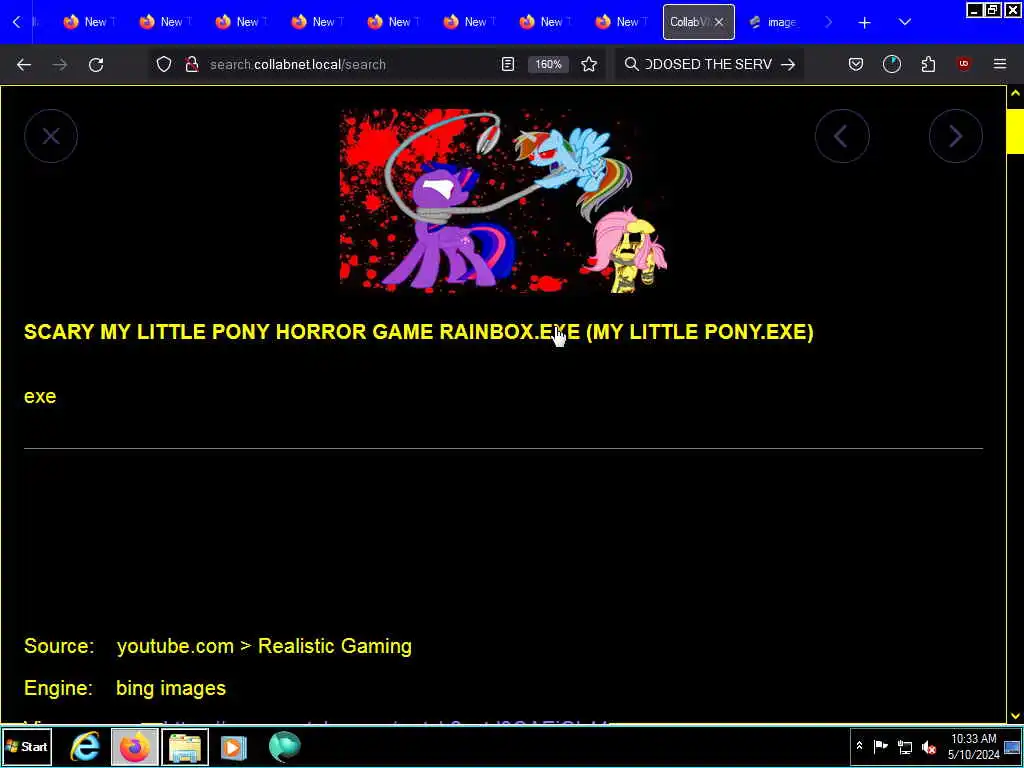The height and width of the screenshot is (768, 1024).
Task: Click the Show Desktop button
Action: (1014, 746)
